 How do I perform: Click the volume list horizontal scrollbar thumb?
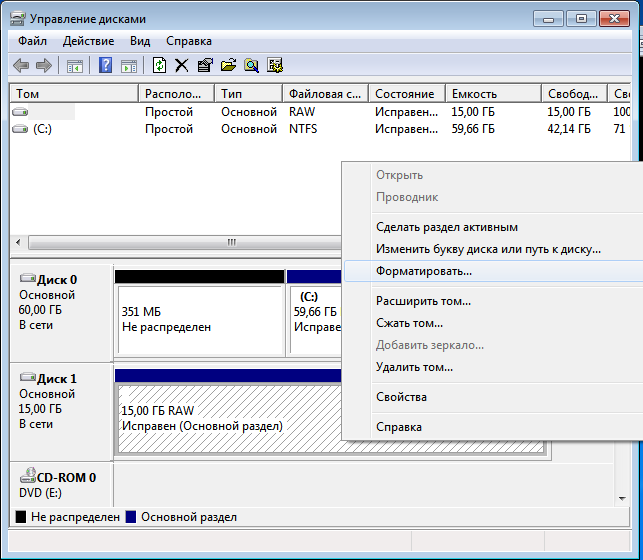coord(185,242)
